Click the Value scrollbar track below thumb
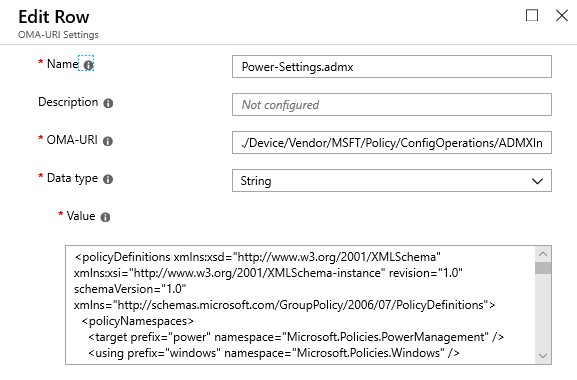The height and width of the screenshot is (380, 577). coord(543,311)
